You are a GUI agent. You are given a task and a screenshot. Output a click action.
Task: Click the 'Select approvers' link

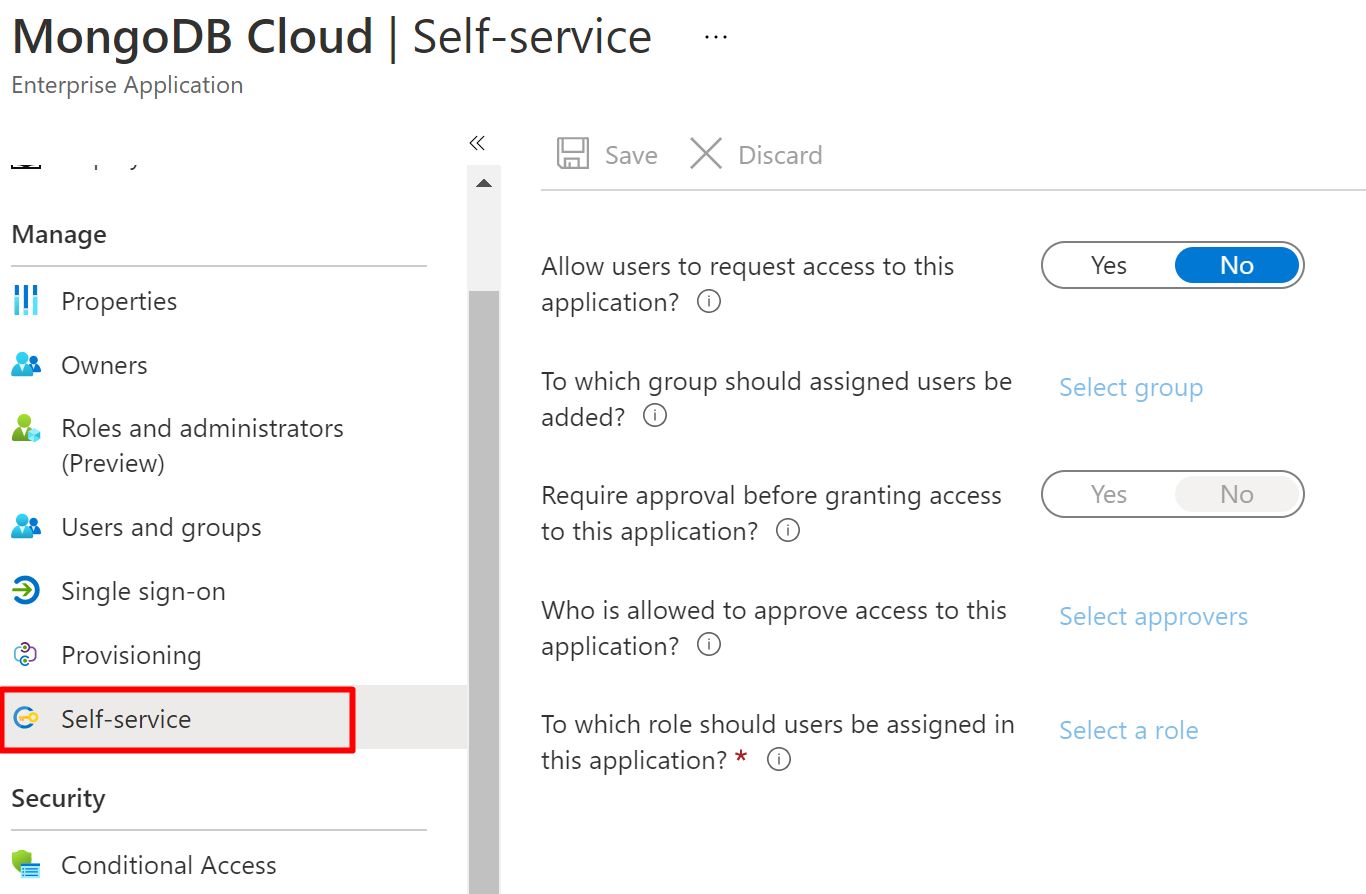(1153, 617)
